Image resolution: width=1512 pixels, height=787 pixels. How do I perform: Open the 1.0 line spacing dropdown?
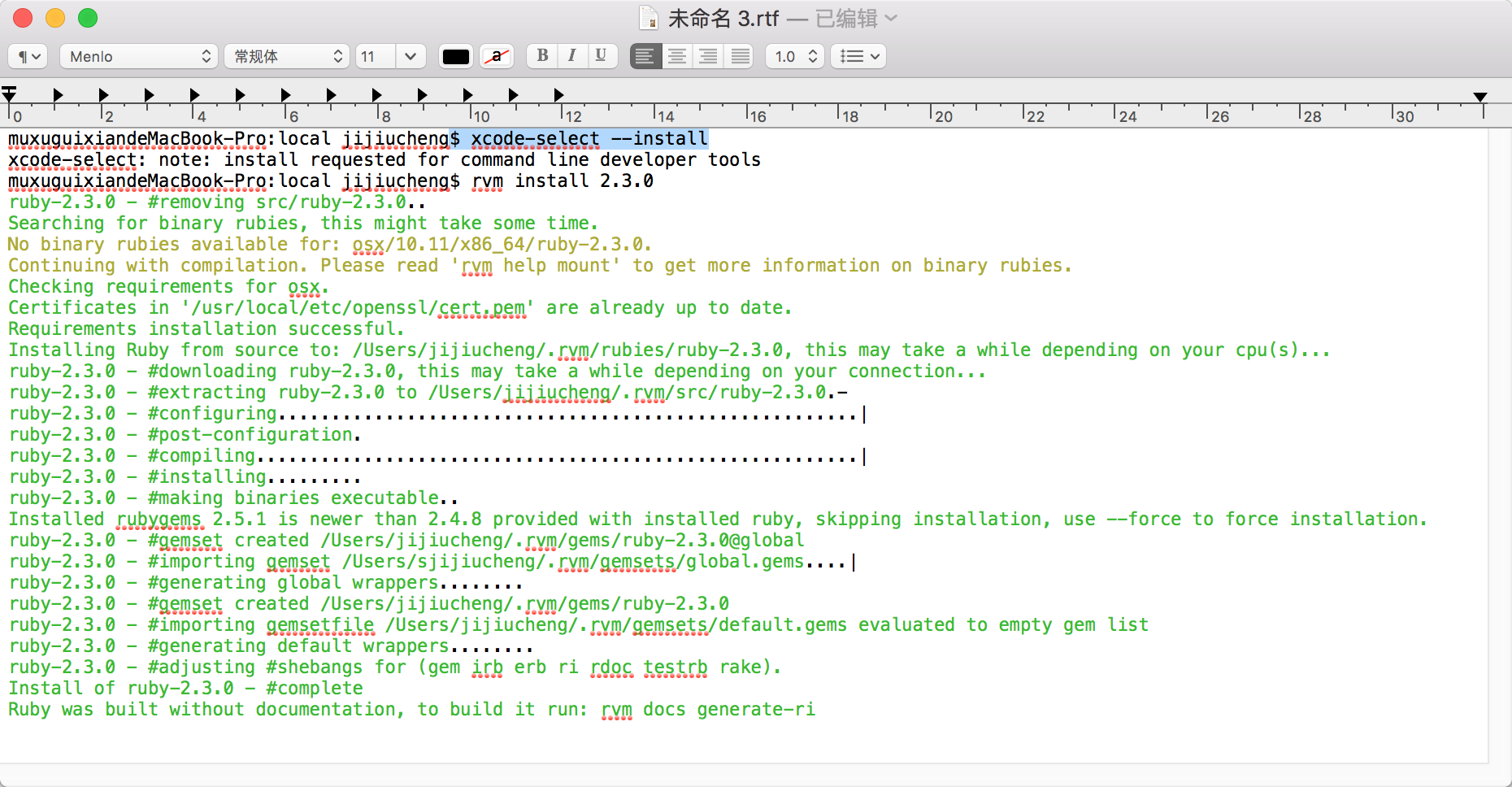point(795,56)
